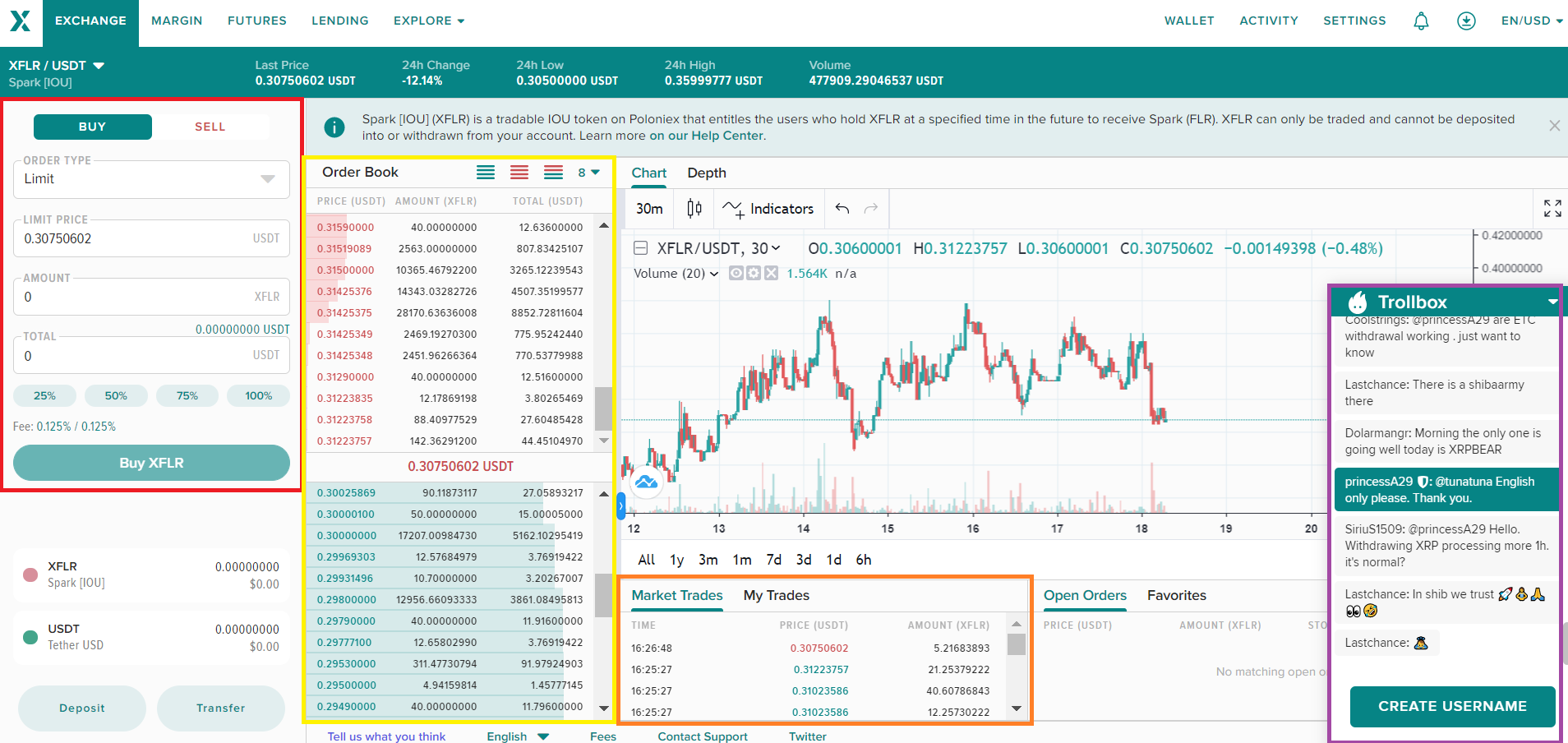Set amount to 75%
The width and height of the screenshot is (1568, 743).
coord(187,395)
